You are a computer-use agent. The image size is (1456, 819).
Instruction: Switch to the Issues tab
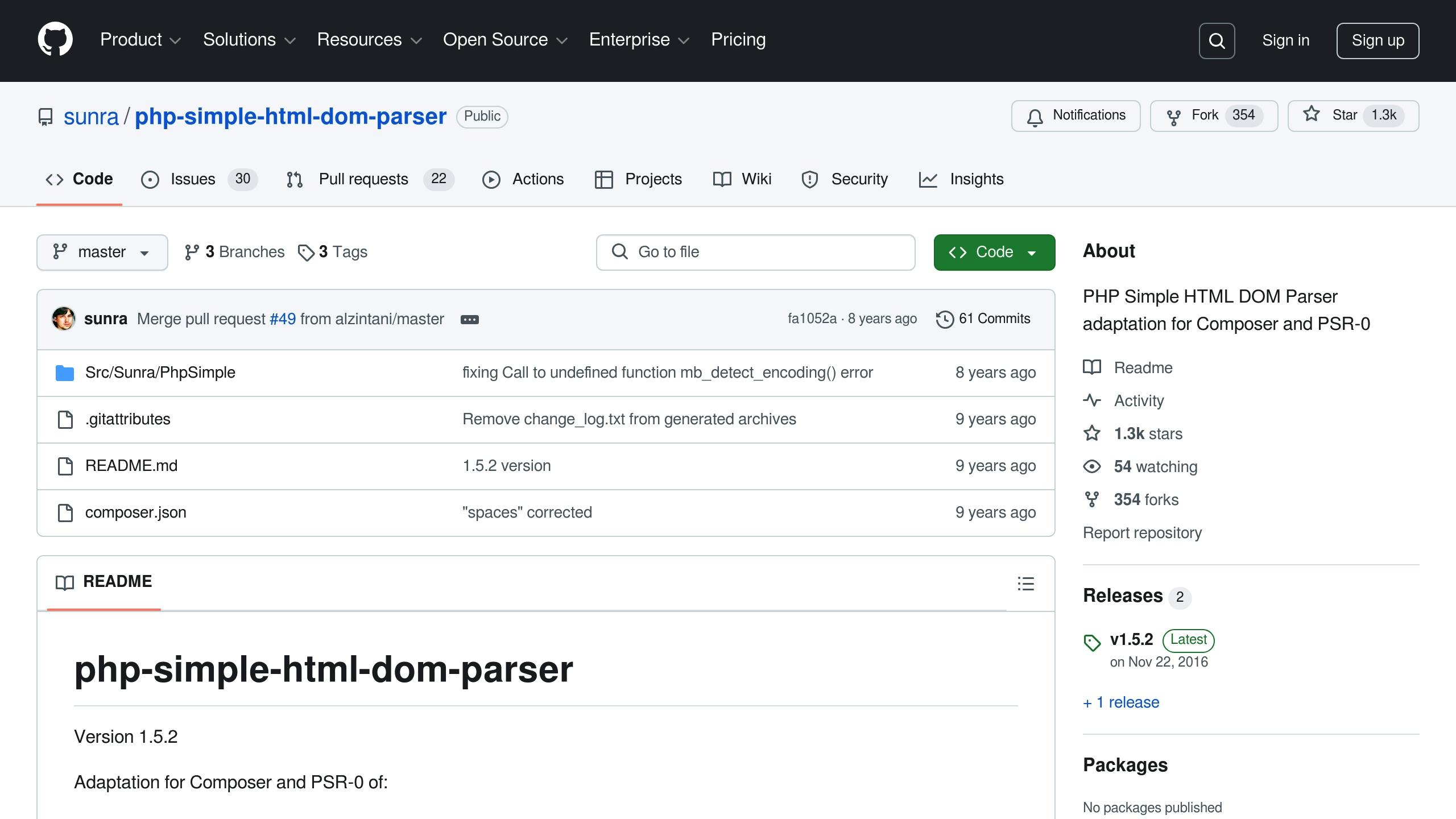[200, 179]
